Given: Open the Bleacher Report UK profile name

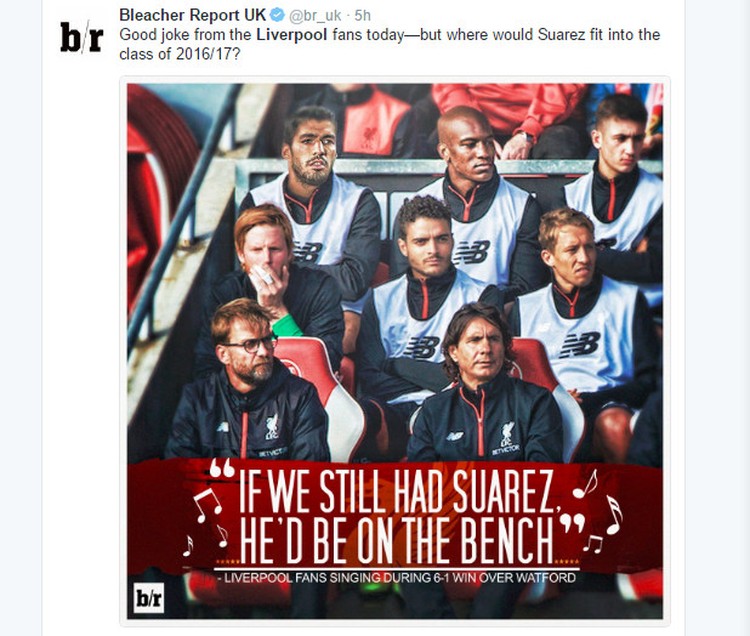Looking at the screenshot, I should (192, 15).
